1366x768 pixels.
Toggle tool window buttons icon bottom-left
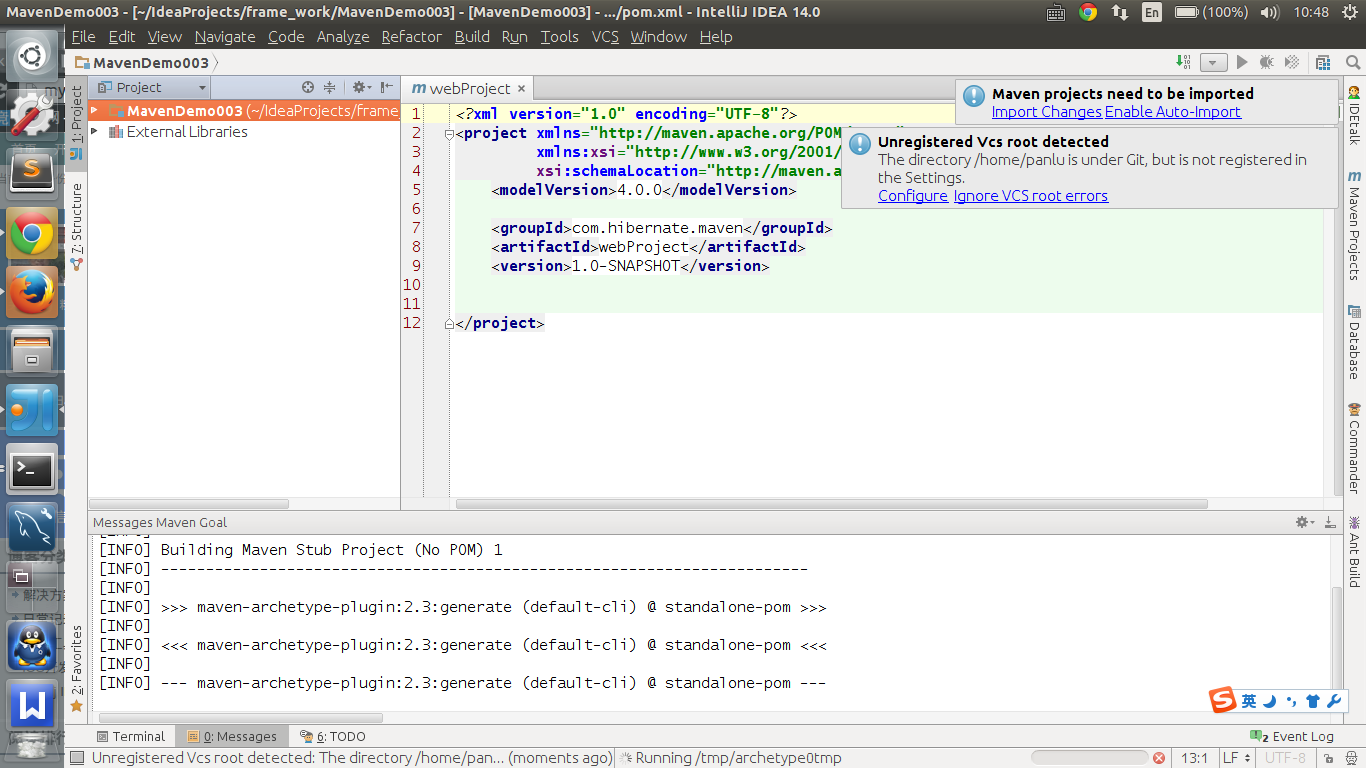[76, 758]
